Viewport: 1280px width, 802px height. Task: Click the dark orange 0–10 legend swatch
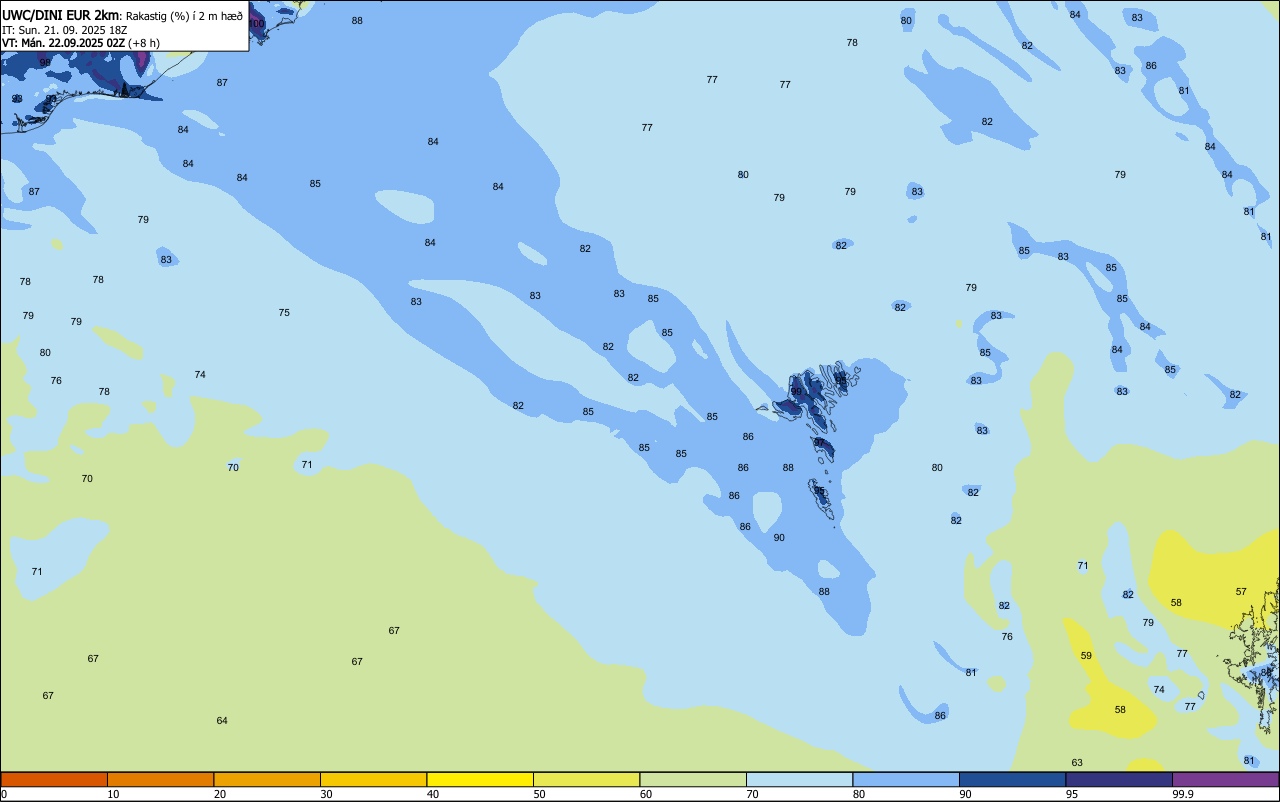click(x=54, y=779)
